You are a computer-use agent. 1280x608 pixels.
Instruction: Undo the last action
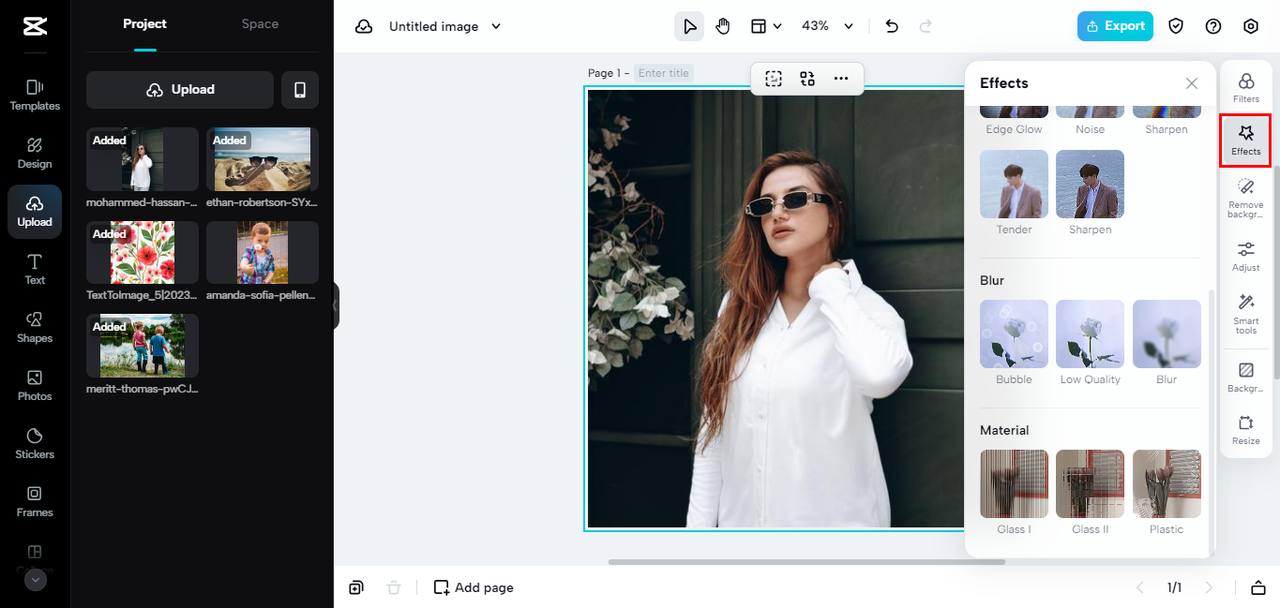892,26
